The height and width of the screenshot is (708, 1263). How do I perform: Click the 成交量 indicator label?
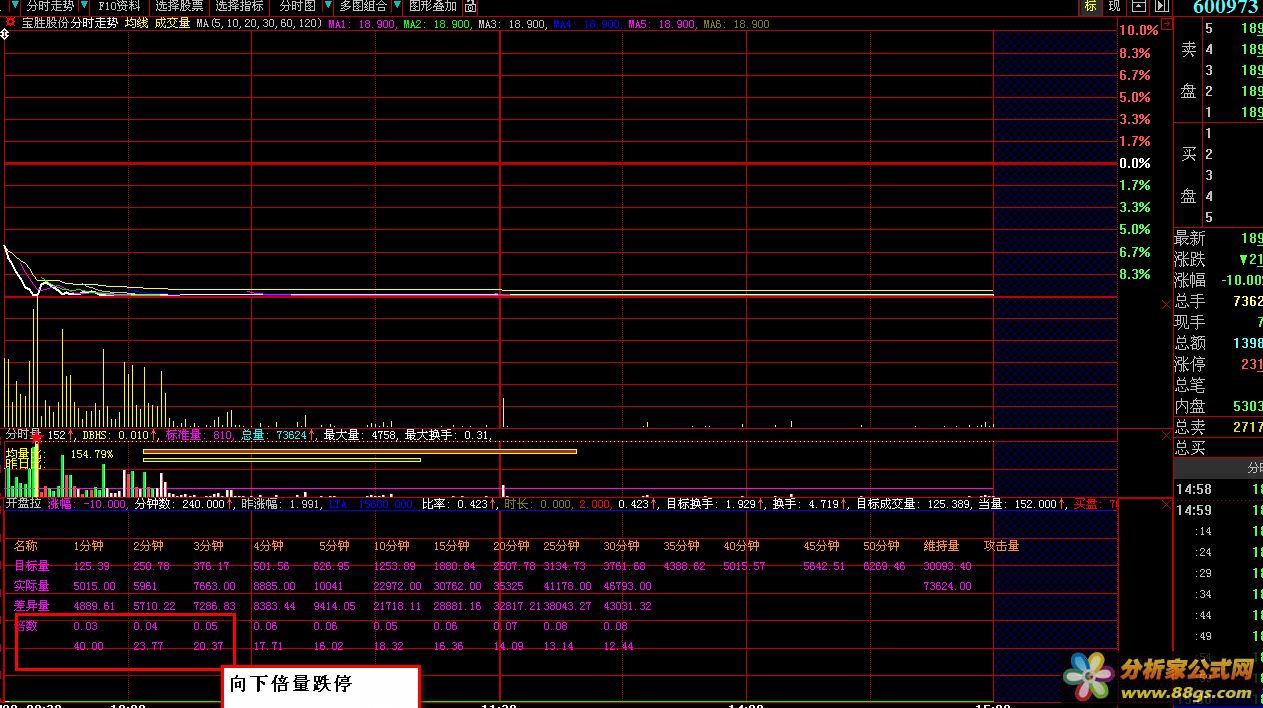172,23
